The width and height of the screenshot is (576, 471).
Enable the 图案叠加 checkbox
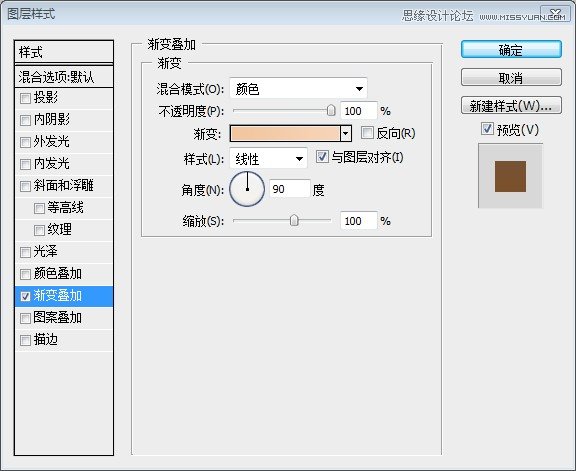[25, 318]
